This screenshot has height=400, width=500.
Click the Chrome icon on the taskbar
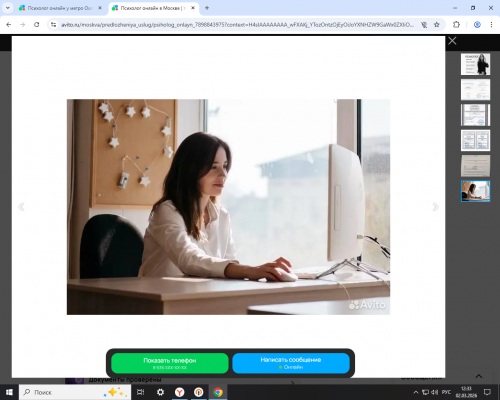218,392
